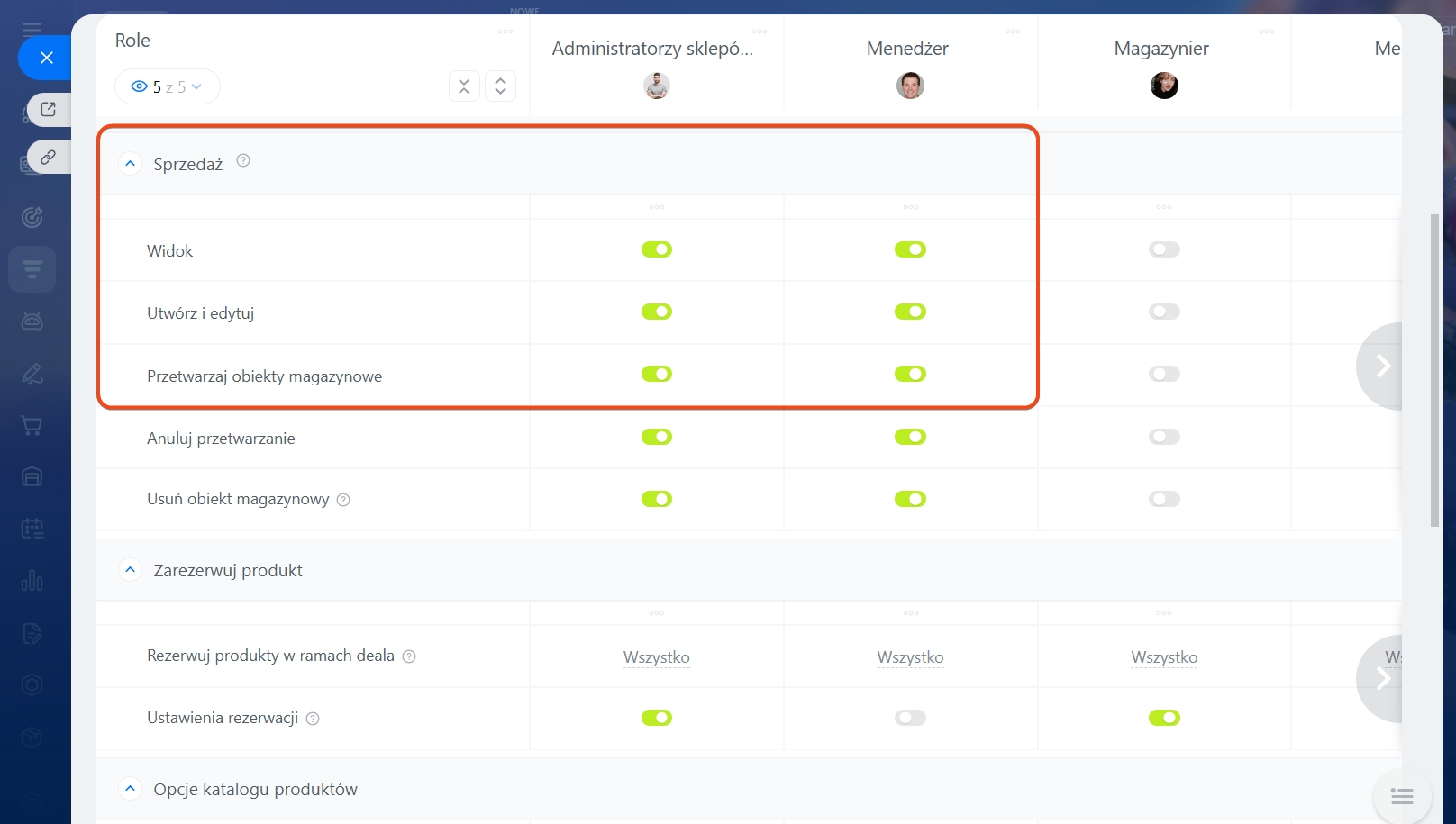Open Sprzedaż section dots under Administratorzy sklepó... column
This screenshot has height=824, width=1456.
pos(657,207)
